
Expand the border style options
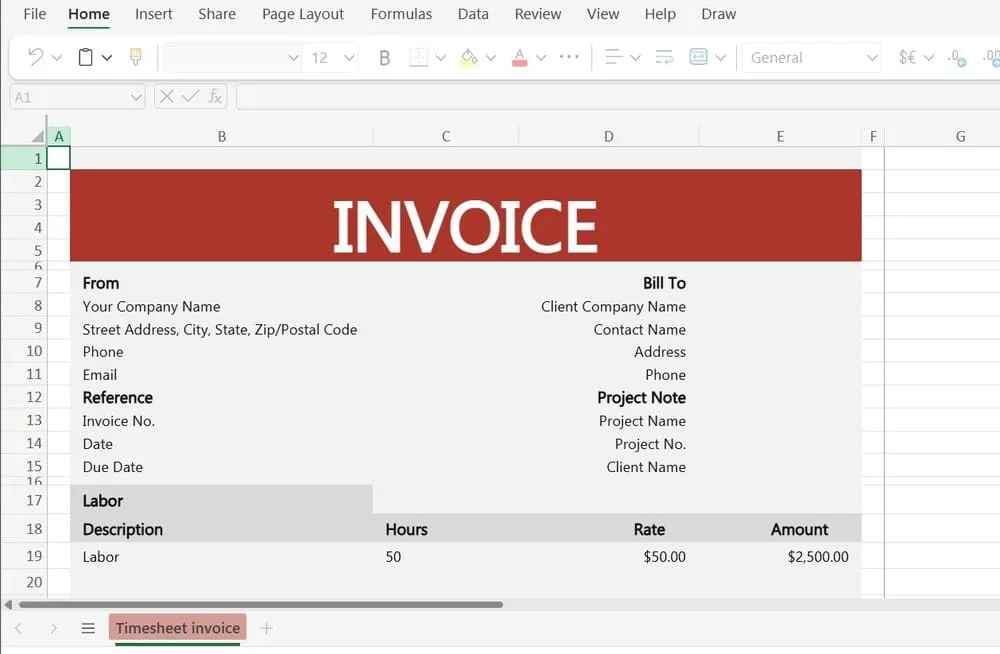tap(440, 57)
